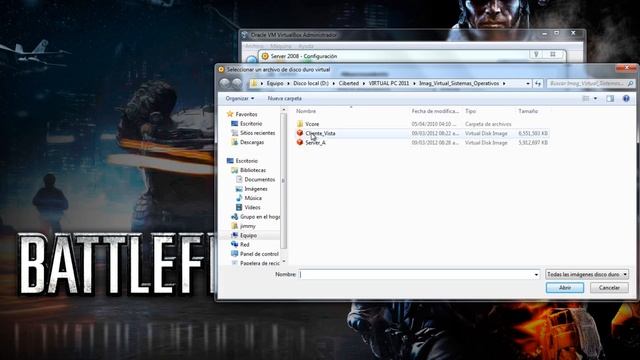Screen dimensions: 640x360
Task: Click the Favoritos star icon
Action: pyautogui.click(x=230, y=114)
